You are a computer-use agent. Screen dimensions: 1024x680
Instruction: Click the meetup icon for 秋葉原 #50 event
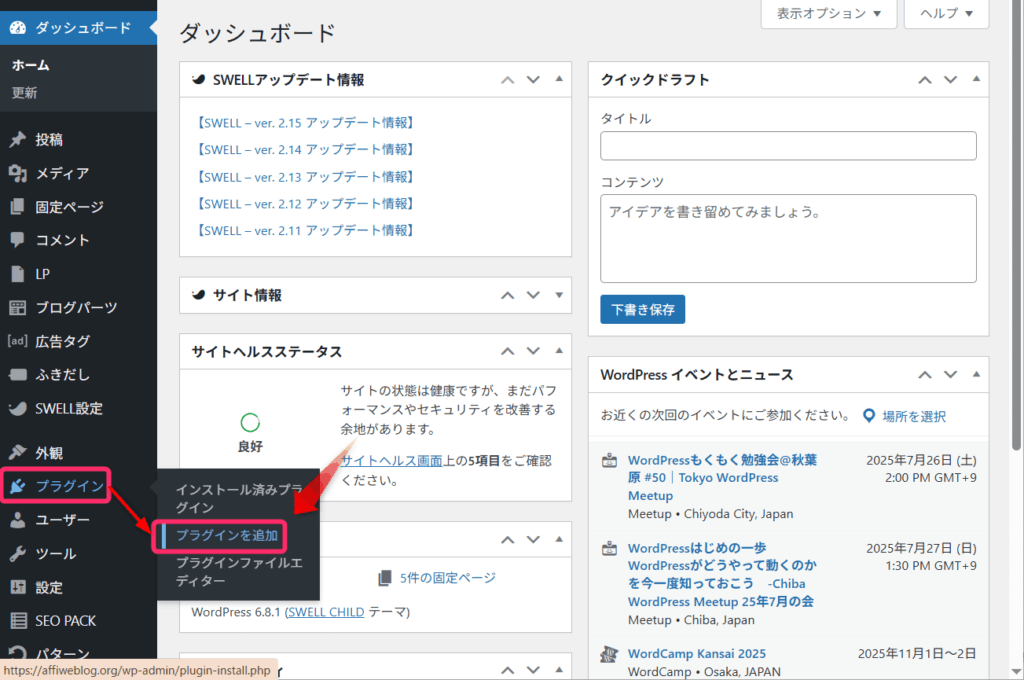point(609,461)
